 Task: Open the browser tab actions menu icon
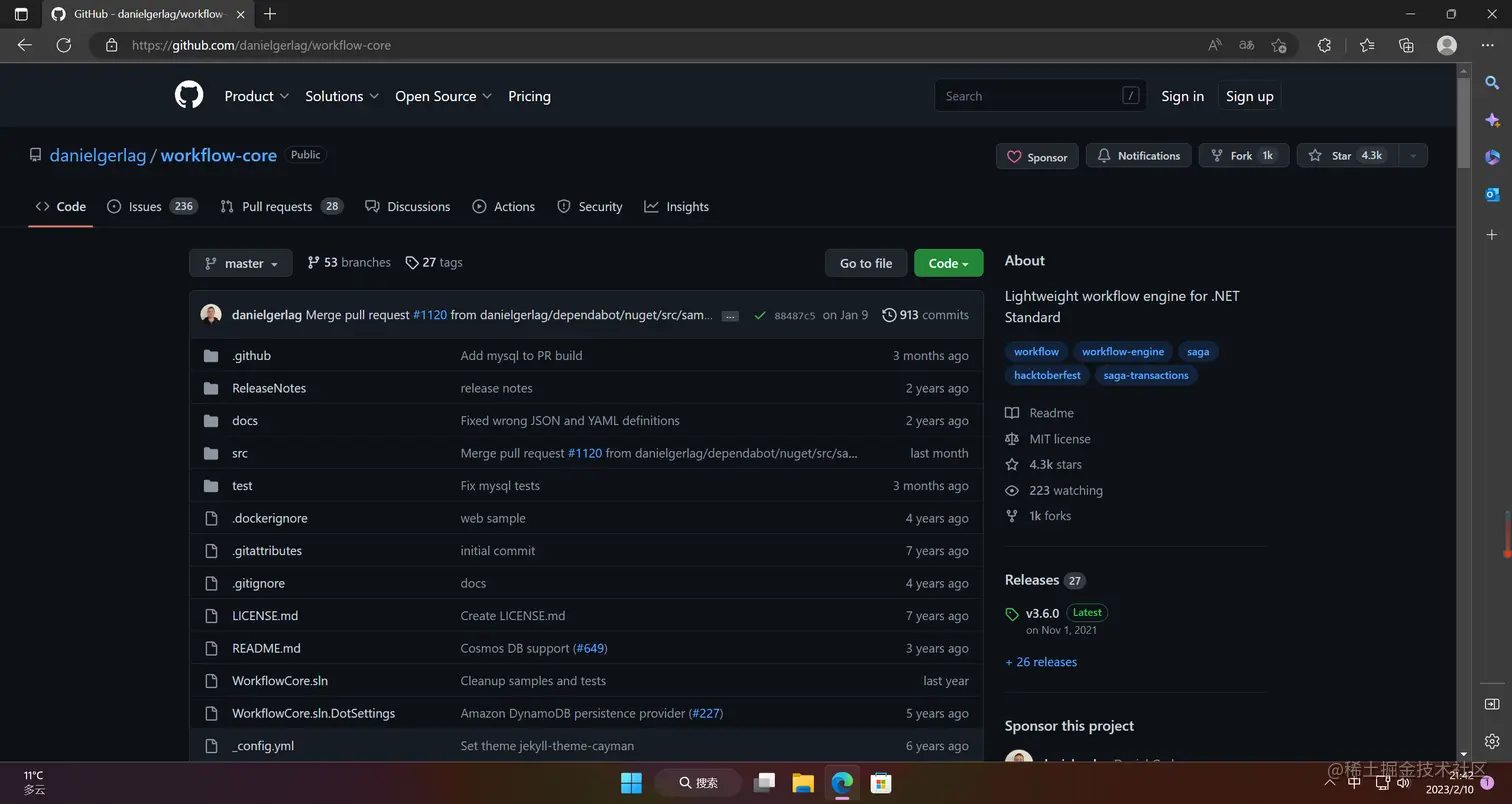tap(21, 14)
